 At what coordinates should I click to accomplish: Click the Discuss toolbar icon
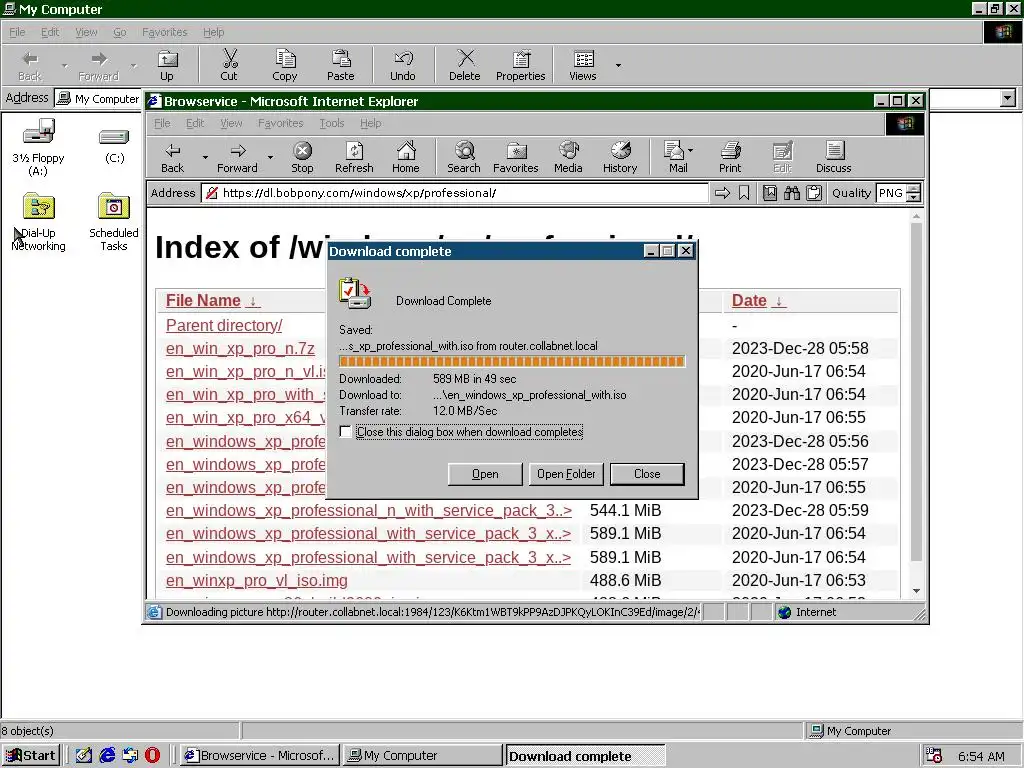834,157
